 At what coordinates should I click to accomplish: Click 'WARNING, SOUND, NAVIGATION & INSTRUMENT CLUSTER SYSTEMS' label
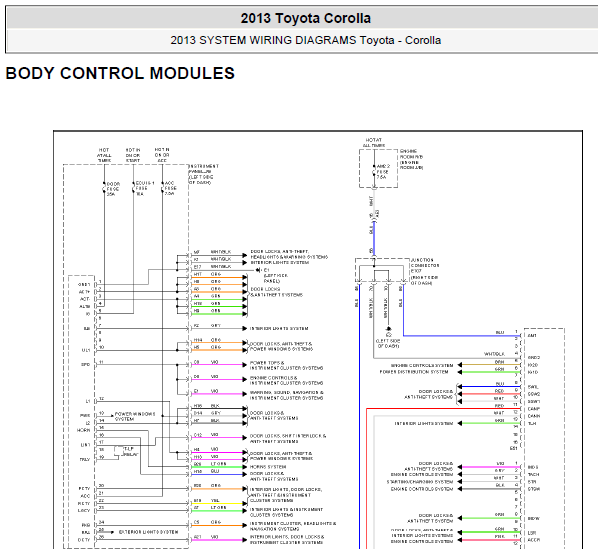tap(286, 395)
